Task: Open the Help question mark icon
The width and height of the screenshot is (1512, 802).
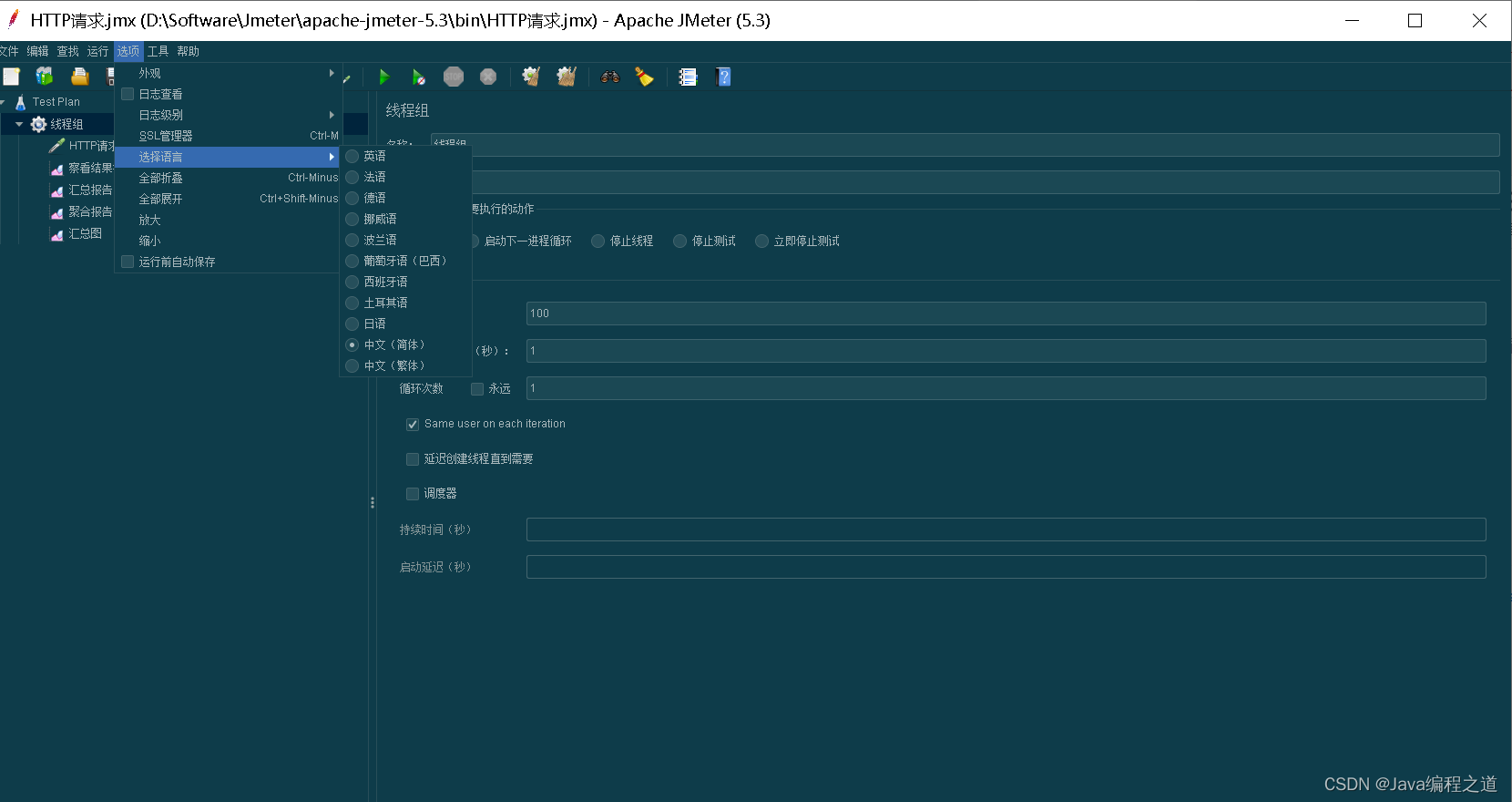Action: 724,77
